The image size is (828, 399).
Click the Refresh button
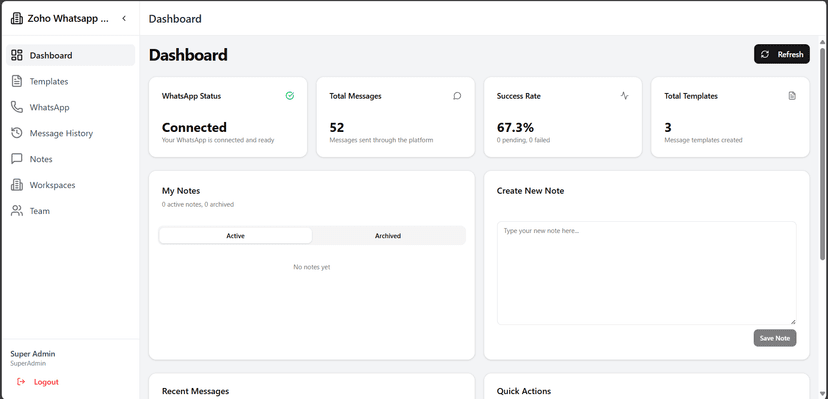click(782, 54)
